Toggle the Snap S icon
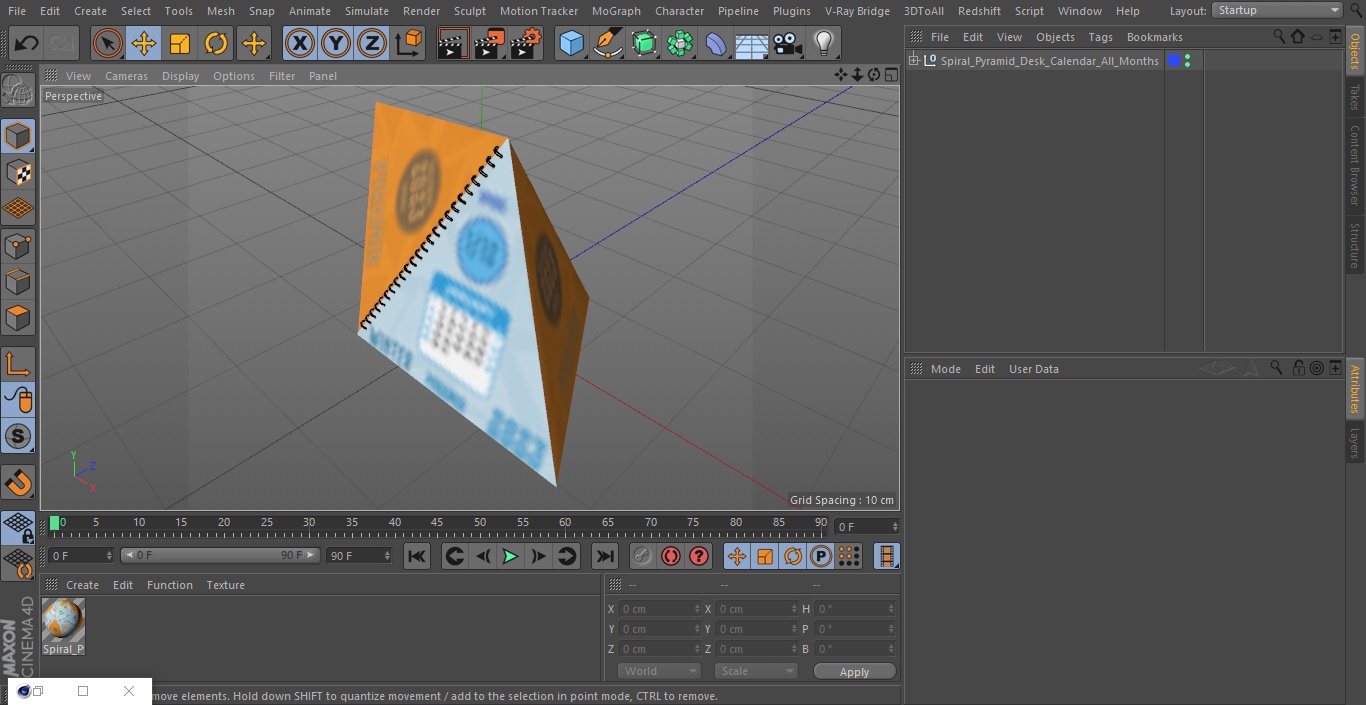 coord(18,436)
